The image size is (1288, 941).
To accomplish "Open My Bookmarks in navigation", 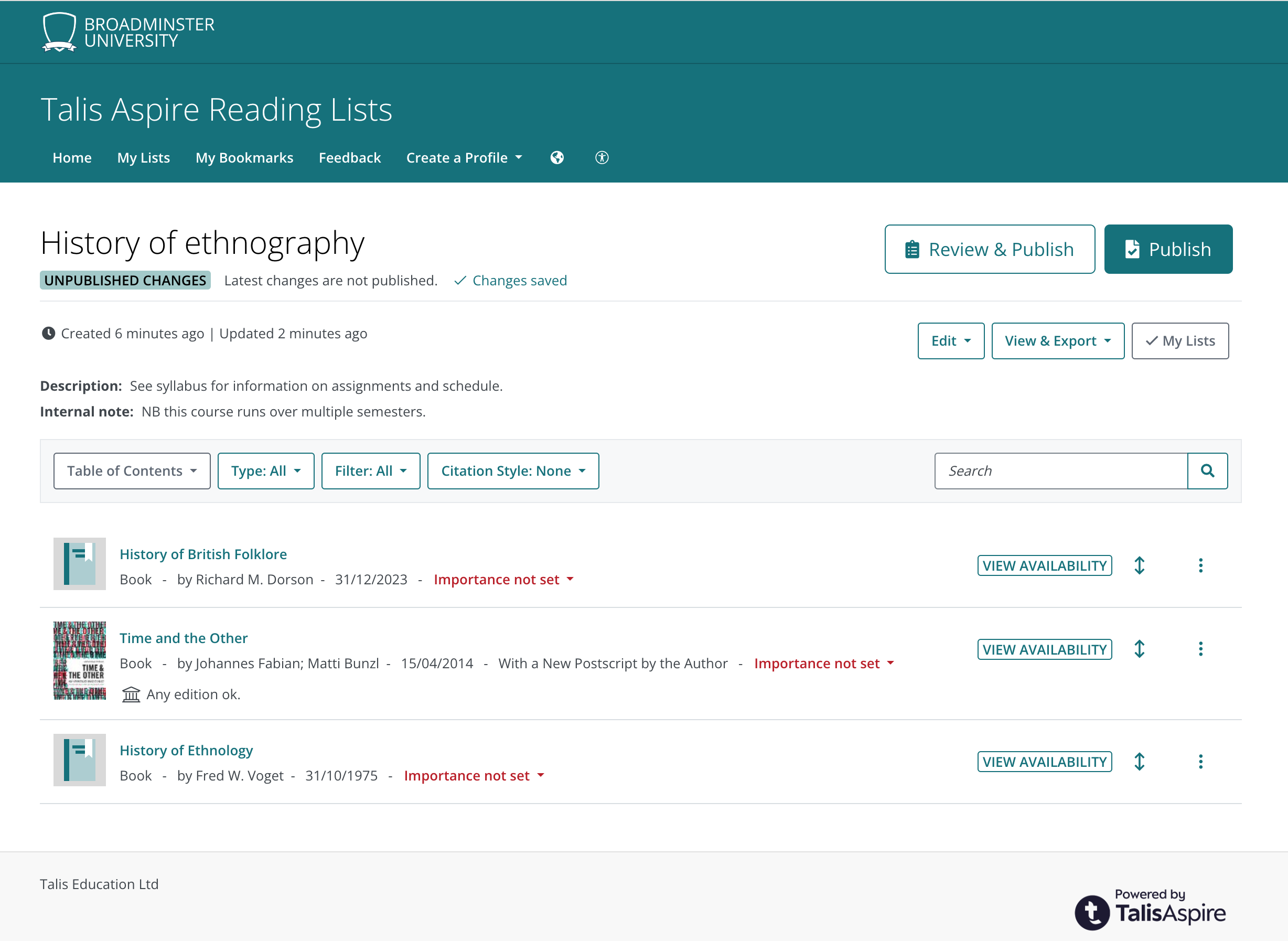I will click(x=244, y=158).
